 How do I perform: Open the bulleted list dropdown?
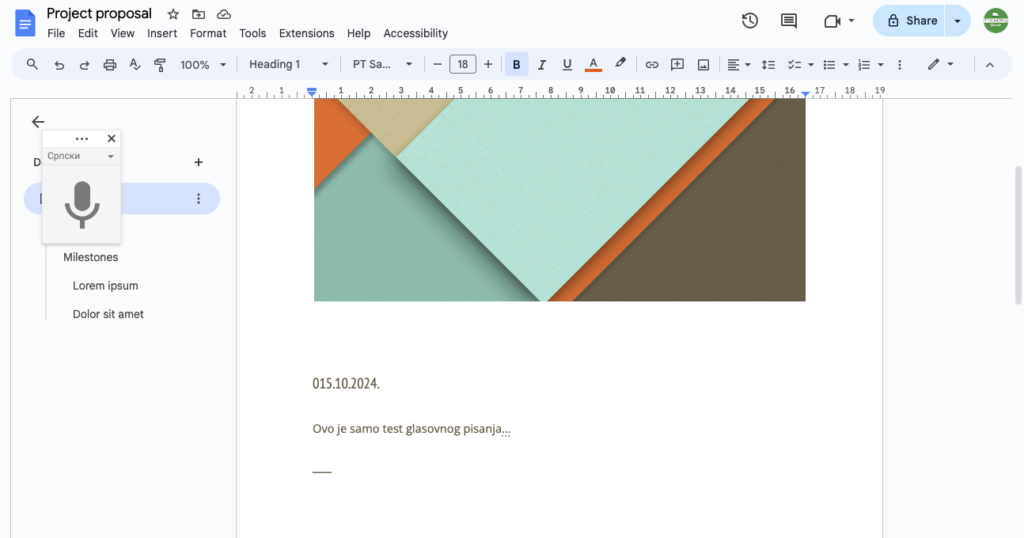(835, 65)
